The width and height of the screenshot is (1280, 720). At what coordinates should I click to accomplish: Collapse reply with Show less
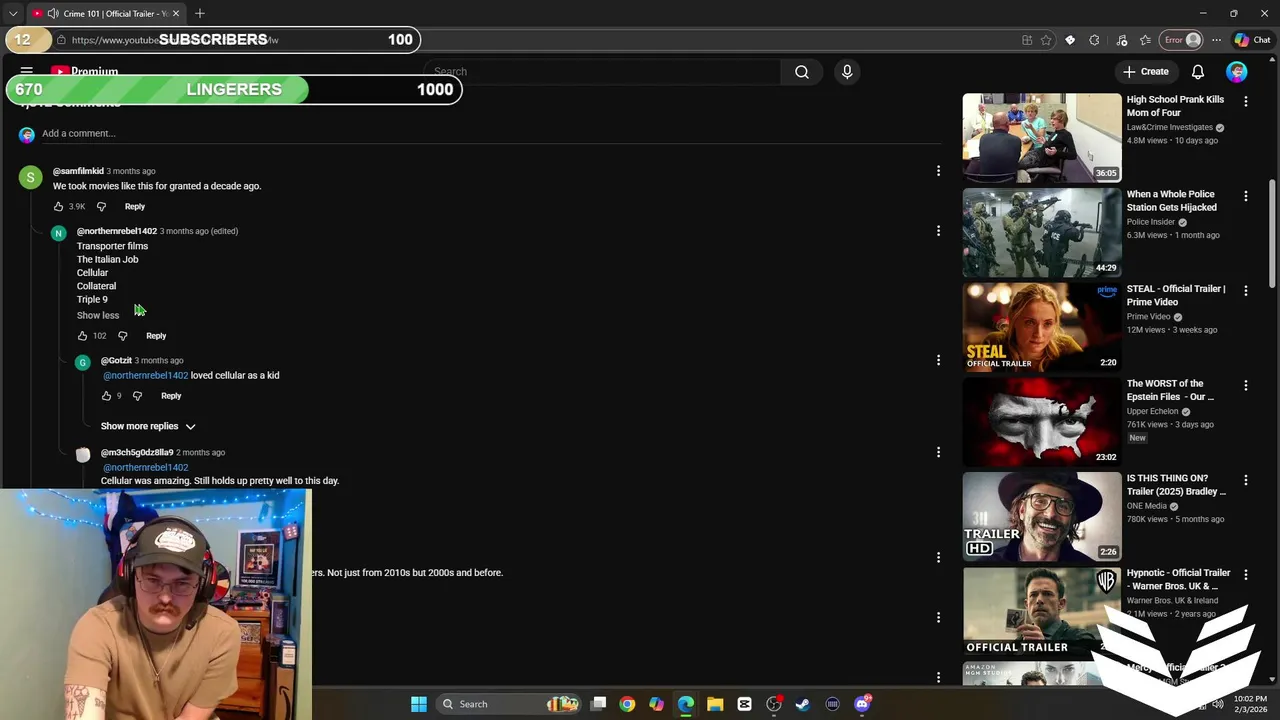pyautogui.click(x=98, y=315)
